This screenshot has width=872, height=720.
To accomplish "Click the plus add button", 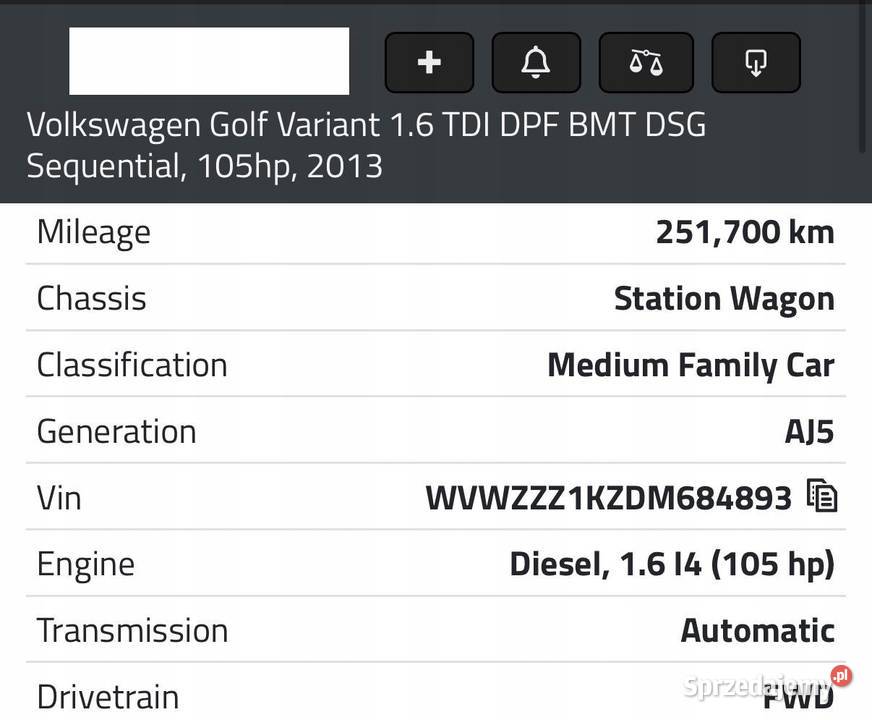I will pyautogui.click(x=429, y=62).
